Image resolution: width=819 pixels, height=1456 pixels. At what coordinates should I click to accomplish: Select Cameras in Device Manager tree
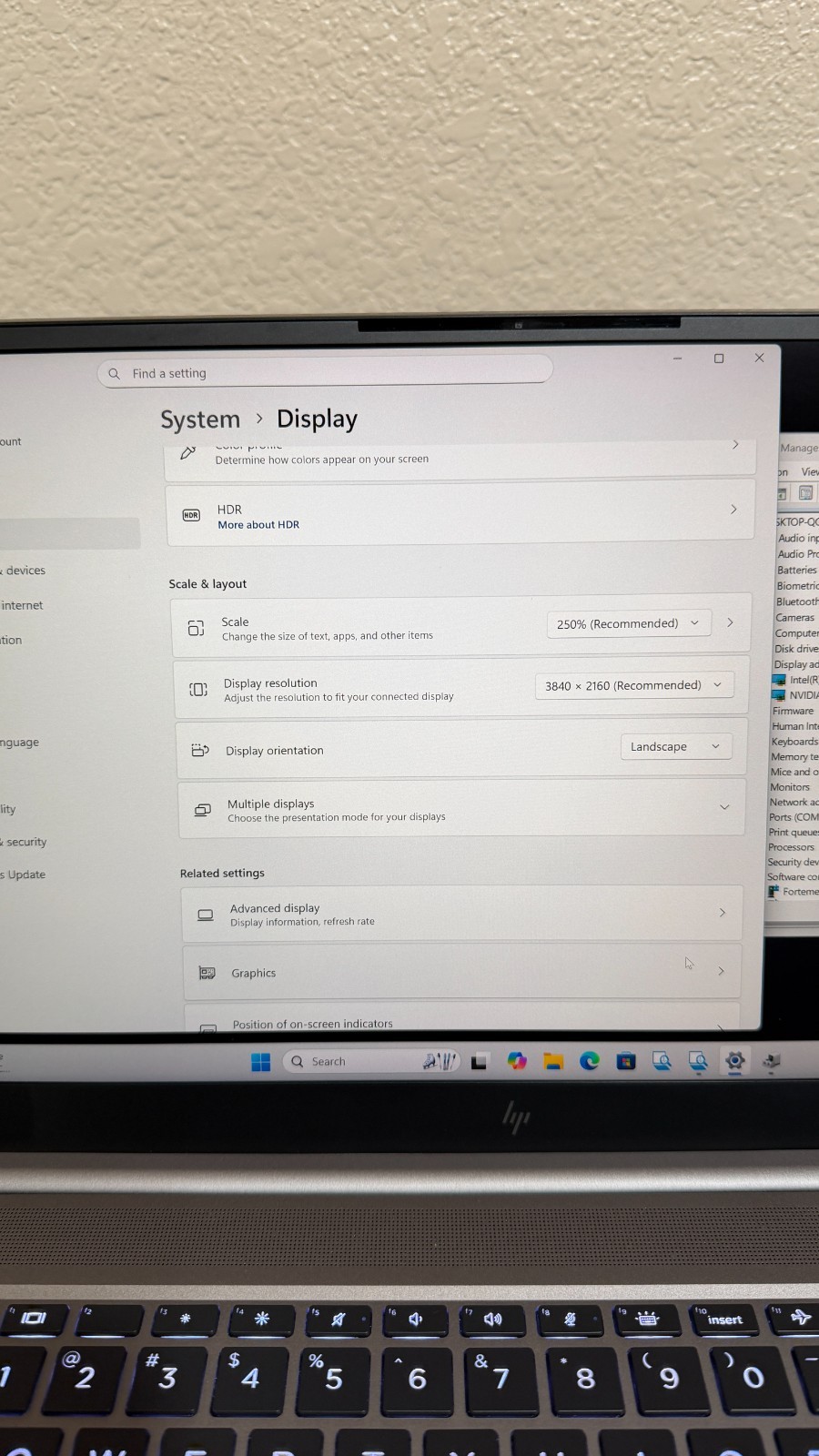[x=795, y=617]
